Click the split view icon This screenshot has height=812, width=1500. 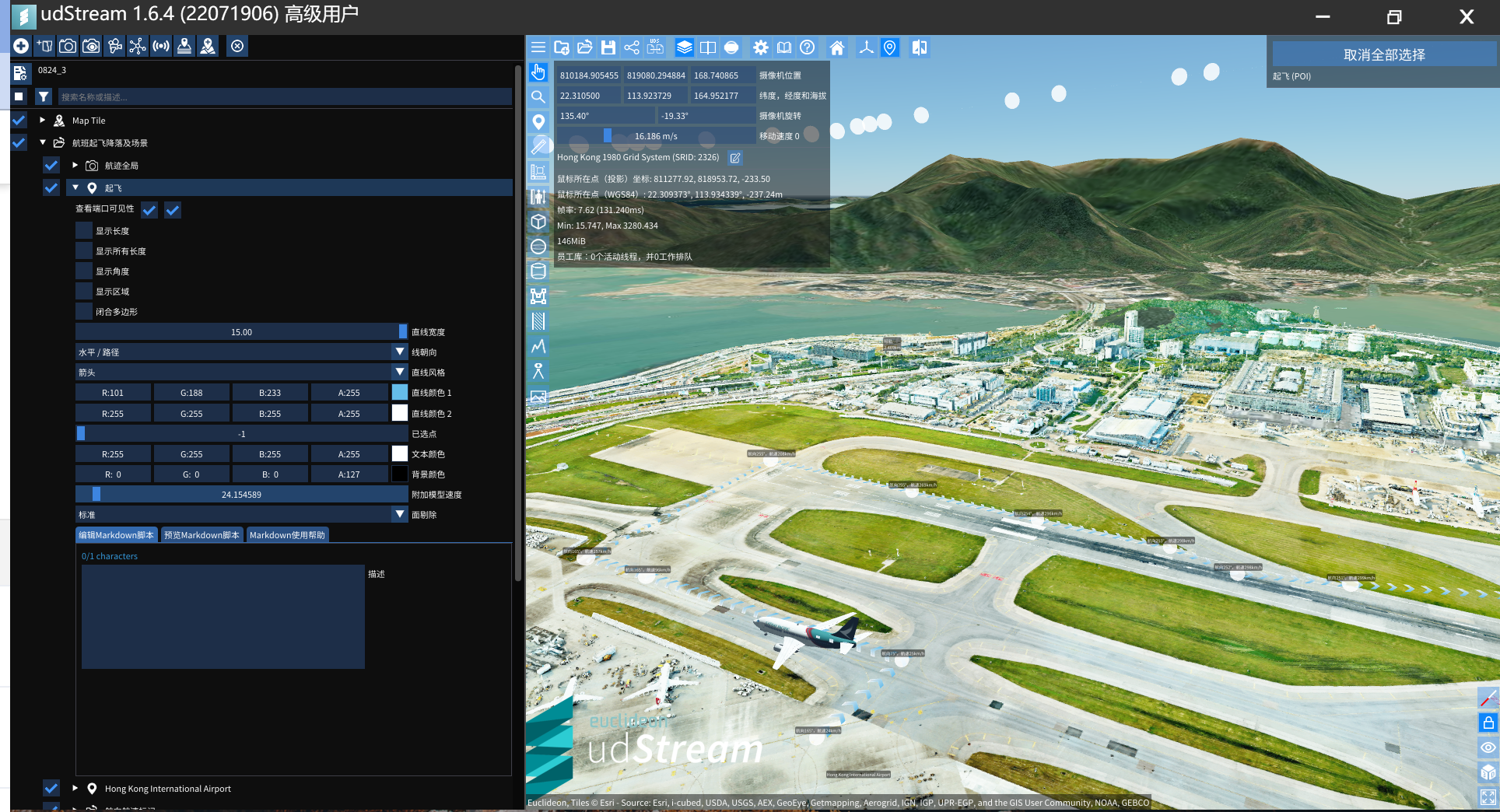(708, 47)
